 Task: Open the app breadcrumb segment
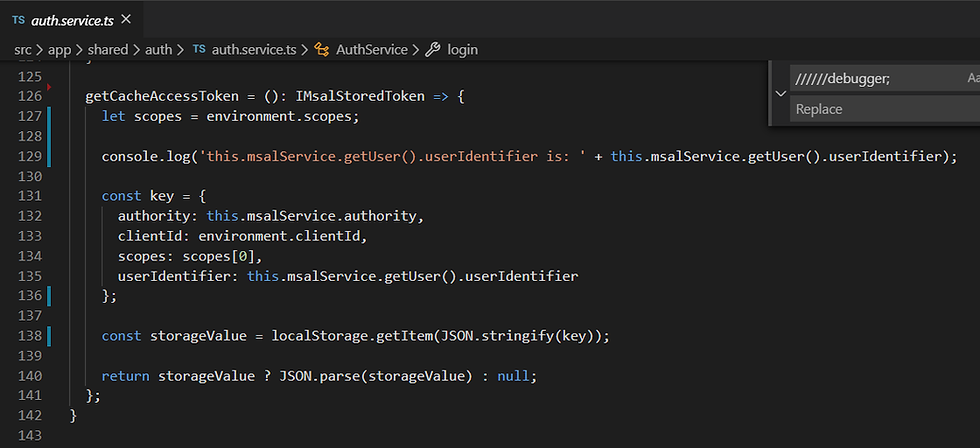pos(59,49)
